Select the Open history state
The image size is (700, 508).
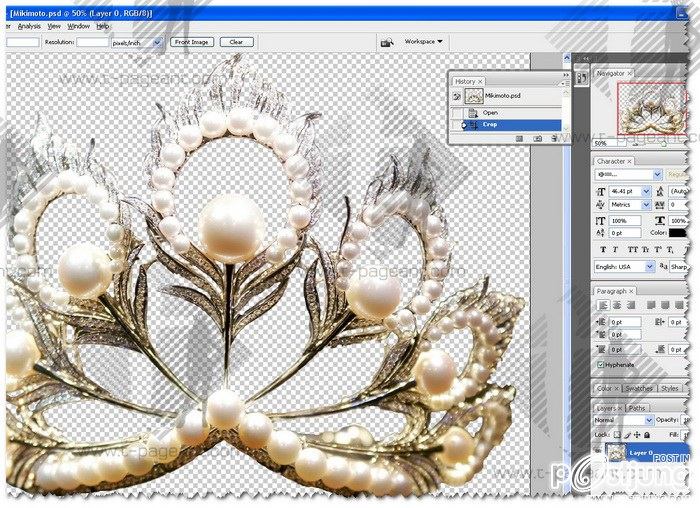click(512, 112)
